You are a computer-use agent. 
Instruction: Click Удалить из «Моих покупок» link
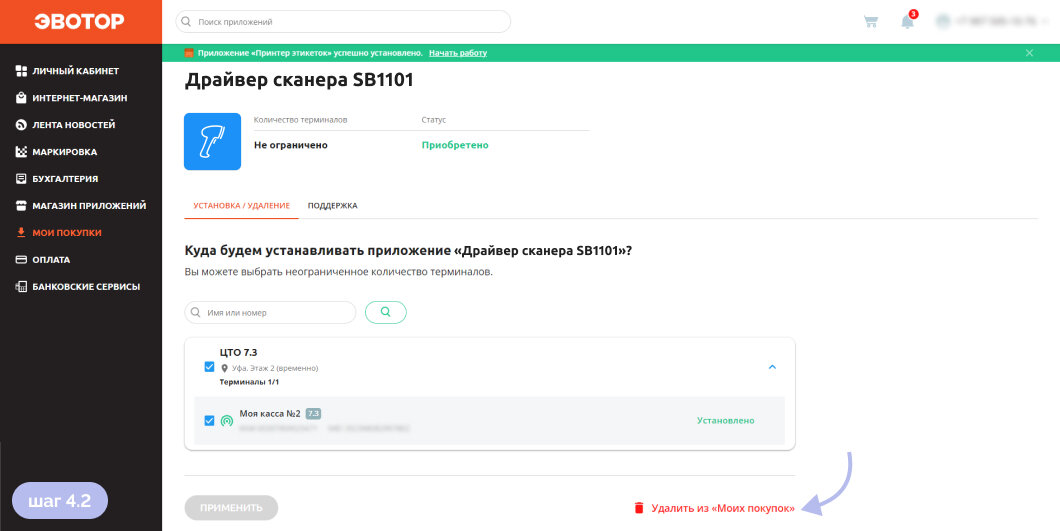click(723, 508)
